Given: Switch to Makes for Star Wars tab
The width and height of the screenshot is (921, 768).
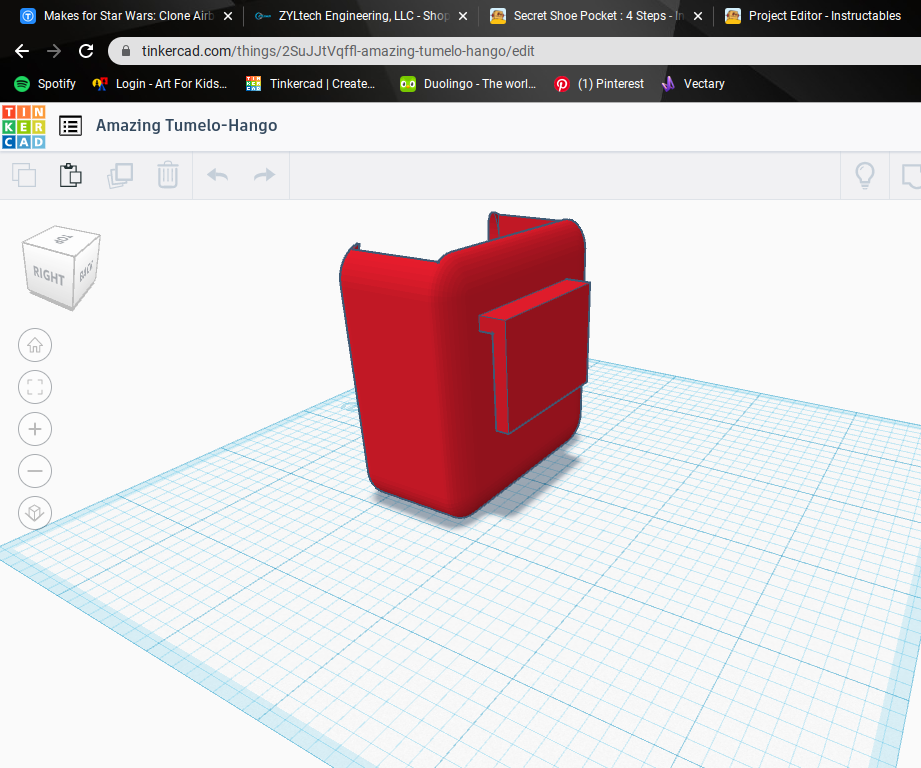Looking at the screenshot, I should pyautogui.click(x=128, y=16).
